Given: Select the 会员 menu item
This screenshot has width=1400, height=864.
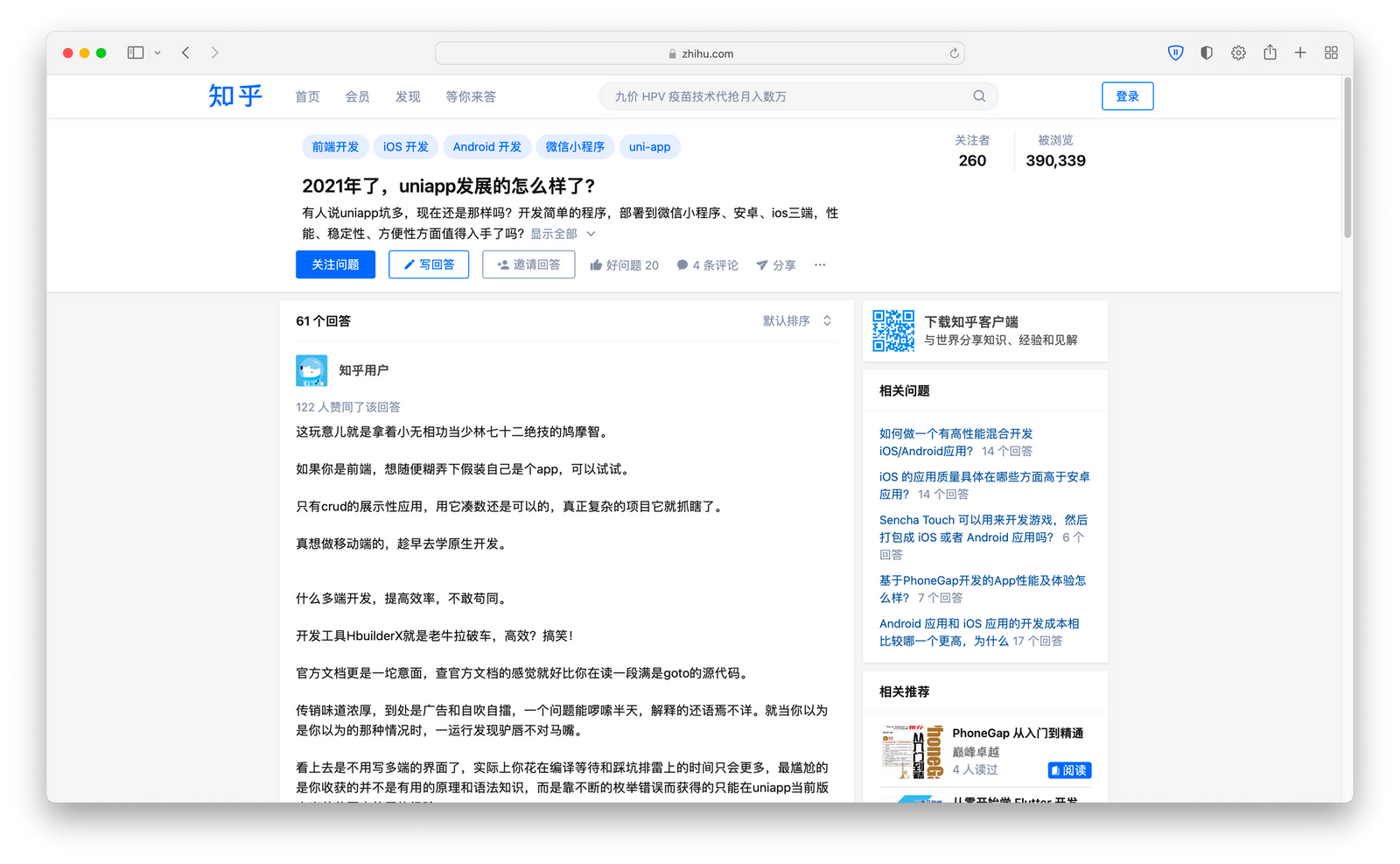Looking at the screenshot, I should (x=357, y=96).
